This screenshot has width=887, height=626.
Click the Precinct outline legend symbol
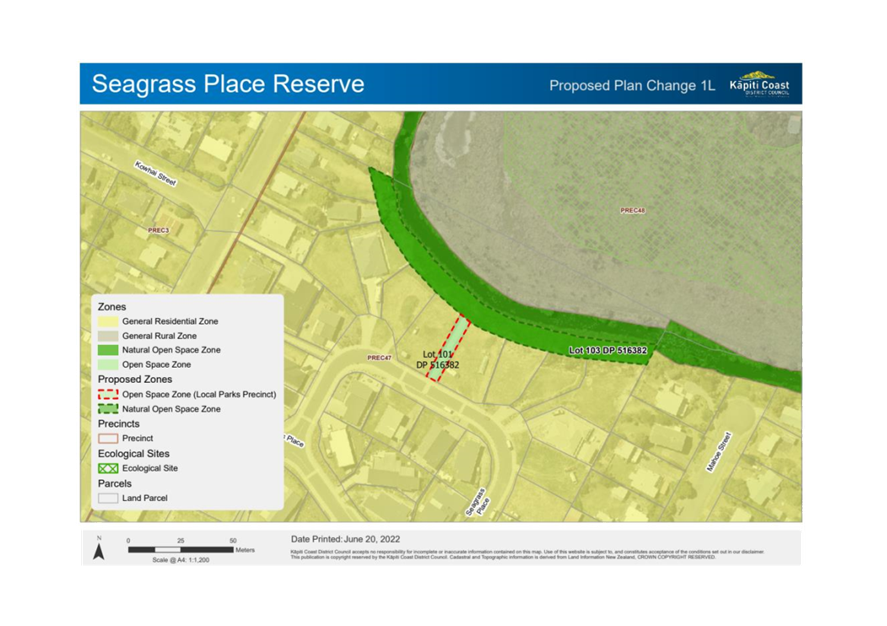point(108,438)
